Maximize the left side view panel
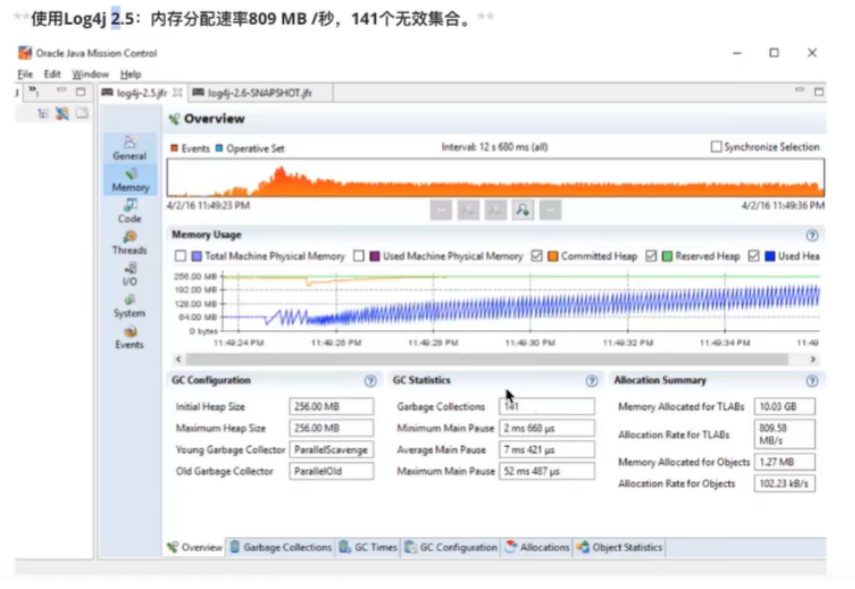Viewport: 855px width, 589px height. point(81,92)
